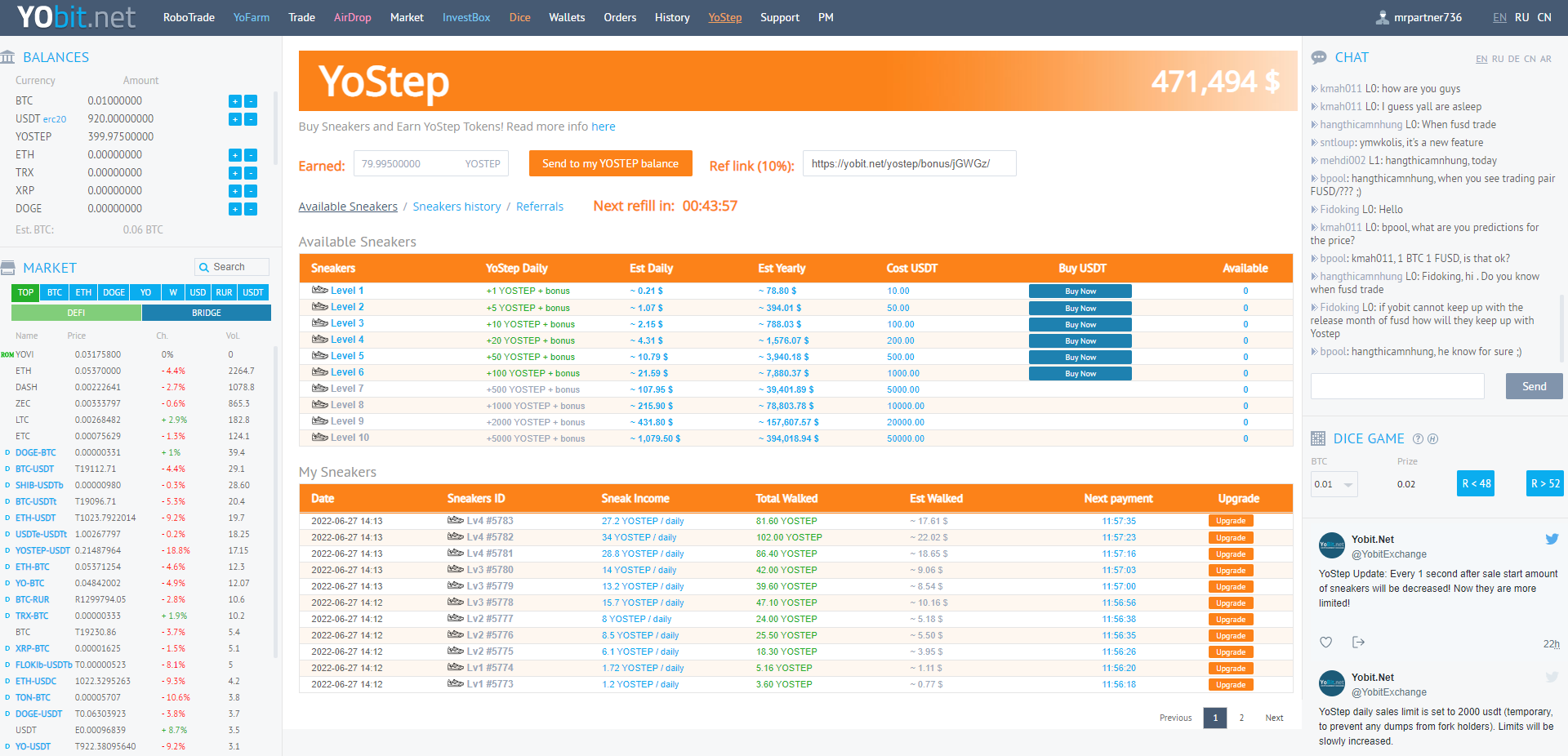Screen dimensions: 1568x756
Task: Buy Now the Level 1 sneaker
Action: 1080,291
